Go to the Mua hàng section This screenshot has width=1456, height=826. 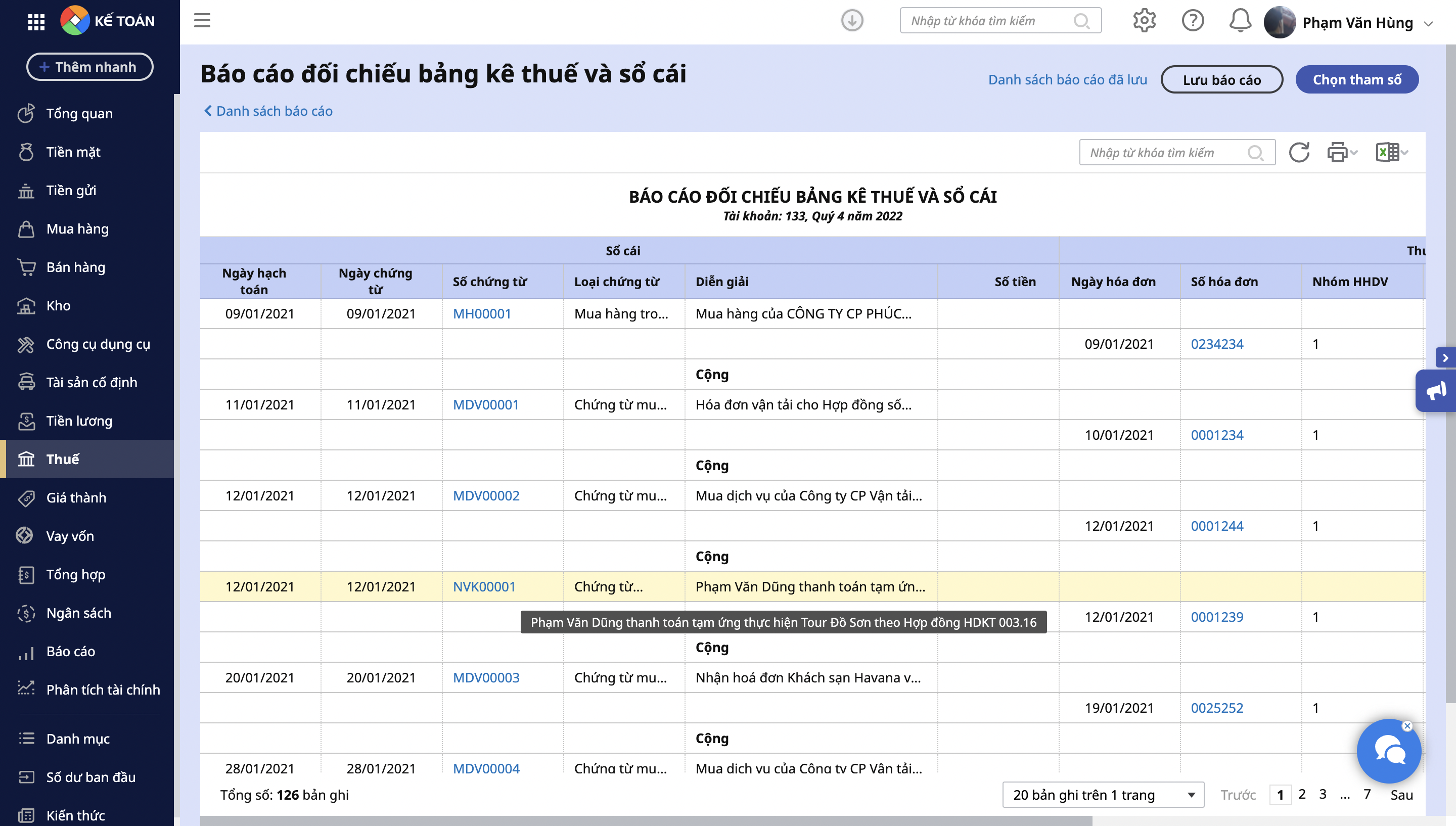tap(77, 228)
